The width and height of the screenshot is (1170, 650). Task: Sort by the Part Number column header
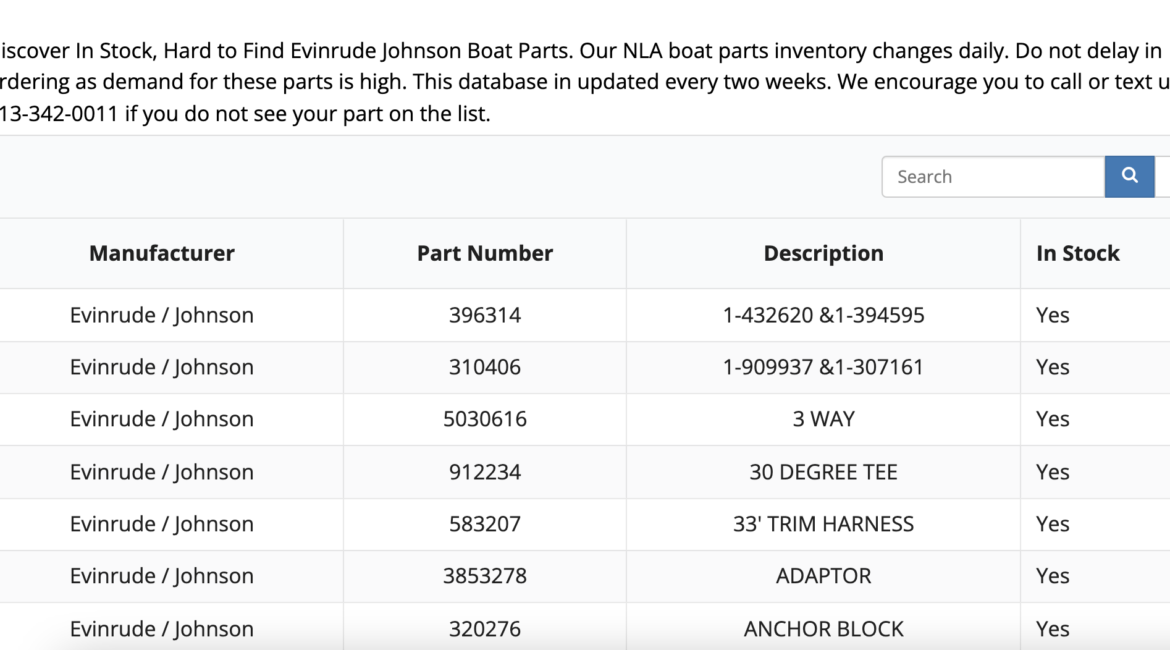coord(485,254)
